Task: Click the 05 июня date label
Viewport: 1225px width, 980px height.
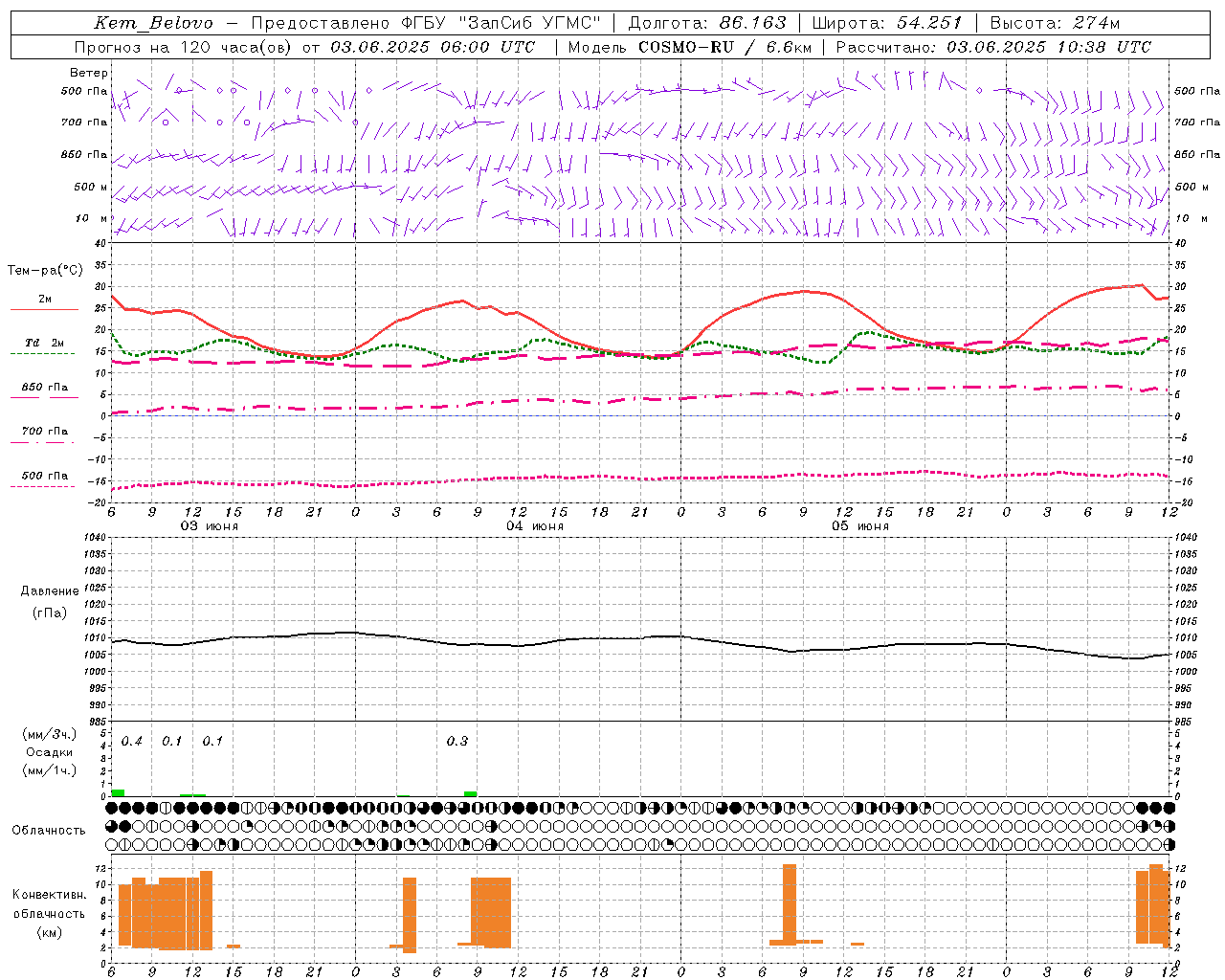Action: [x=860, y=526]
